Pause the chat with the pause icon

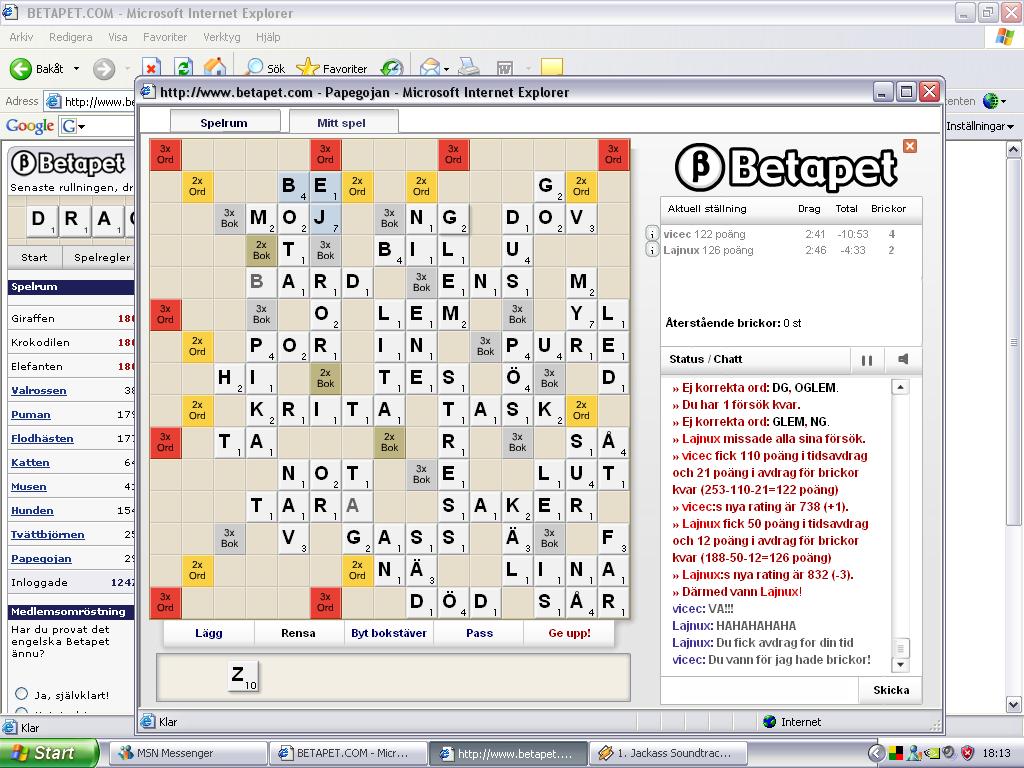[x=867, y=360]
